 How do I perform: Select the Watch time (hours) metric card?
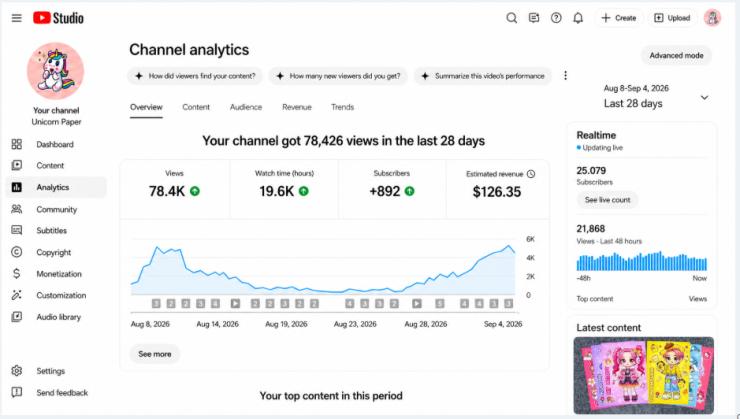(x=284, y=189)
